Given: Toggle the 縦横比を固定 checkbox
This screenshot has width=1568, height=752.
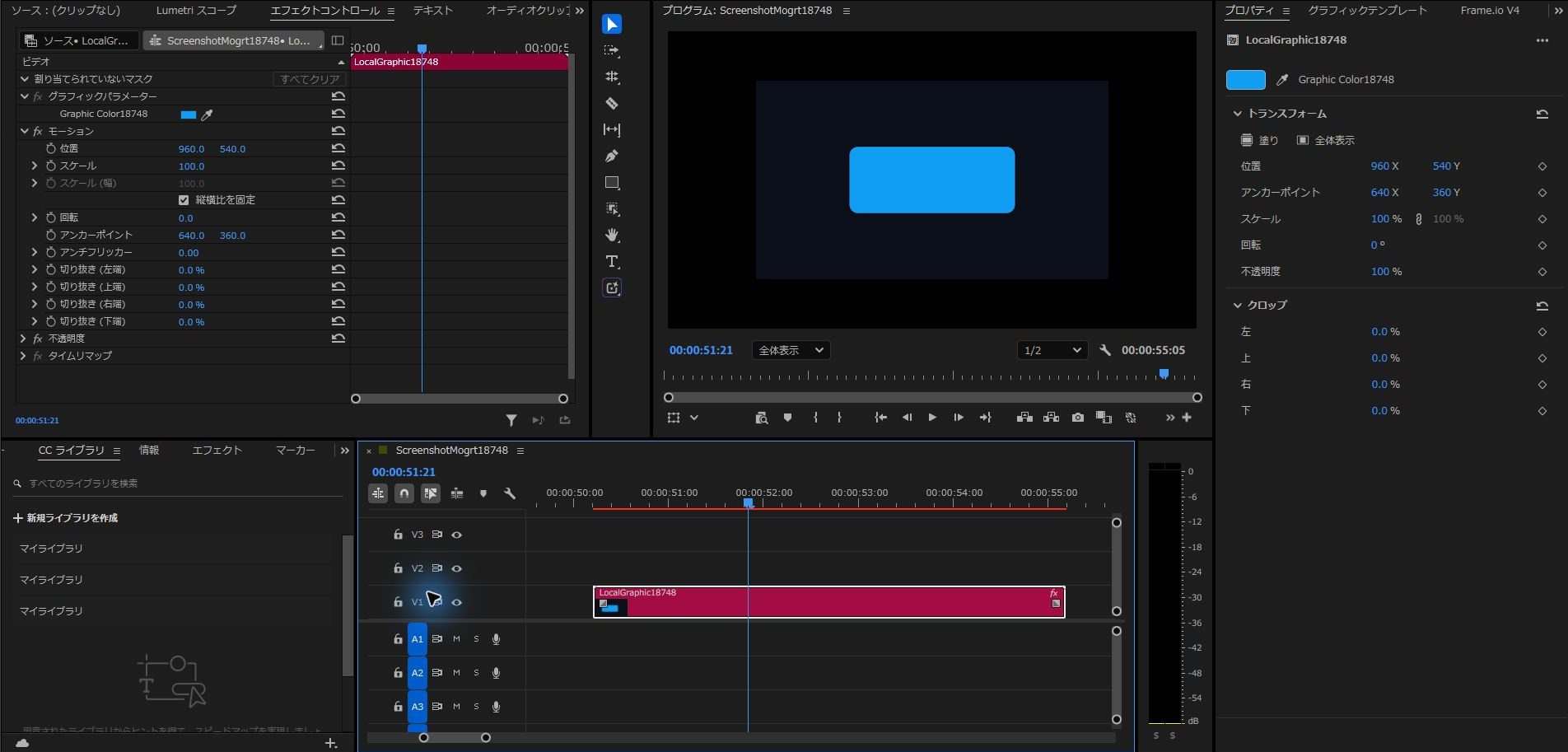Looking at the screenshot, I should point(184,200).
